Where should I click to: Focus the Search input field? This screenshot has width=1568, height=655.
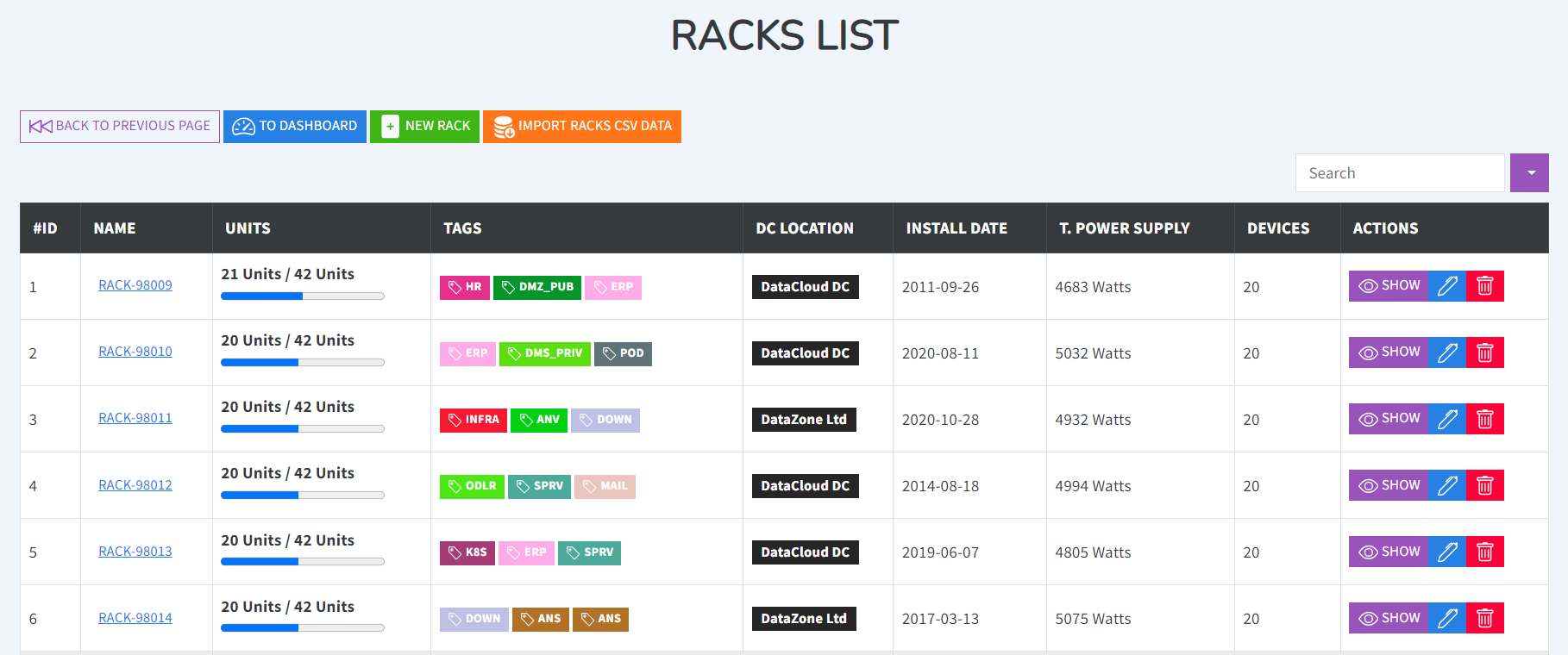tap(1400, 173)
